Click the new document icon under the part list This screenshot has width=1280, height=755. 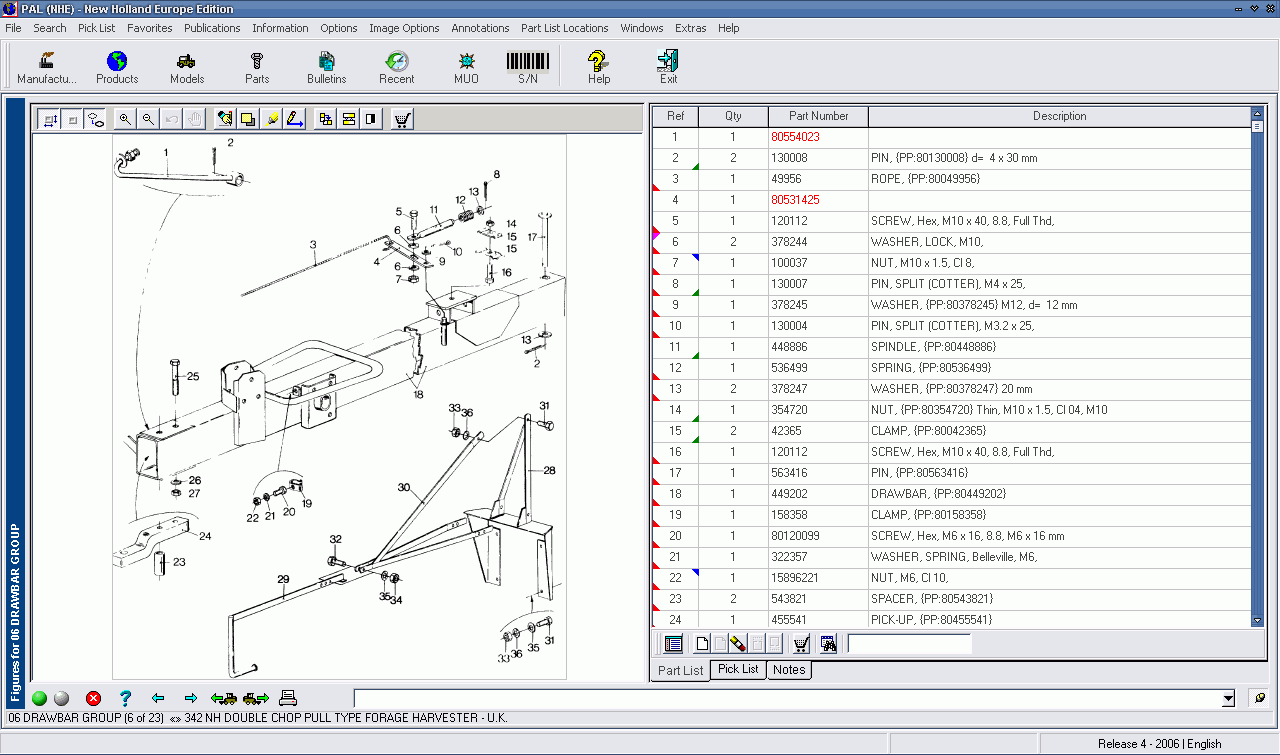point(702,643)
